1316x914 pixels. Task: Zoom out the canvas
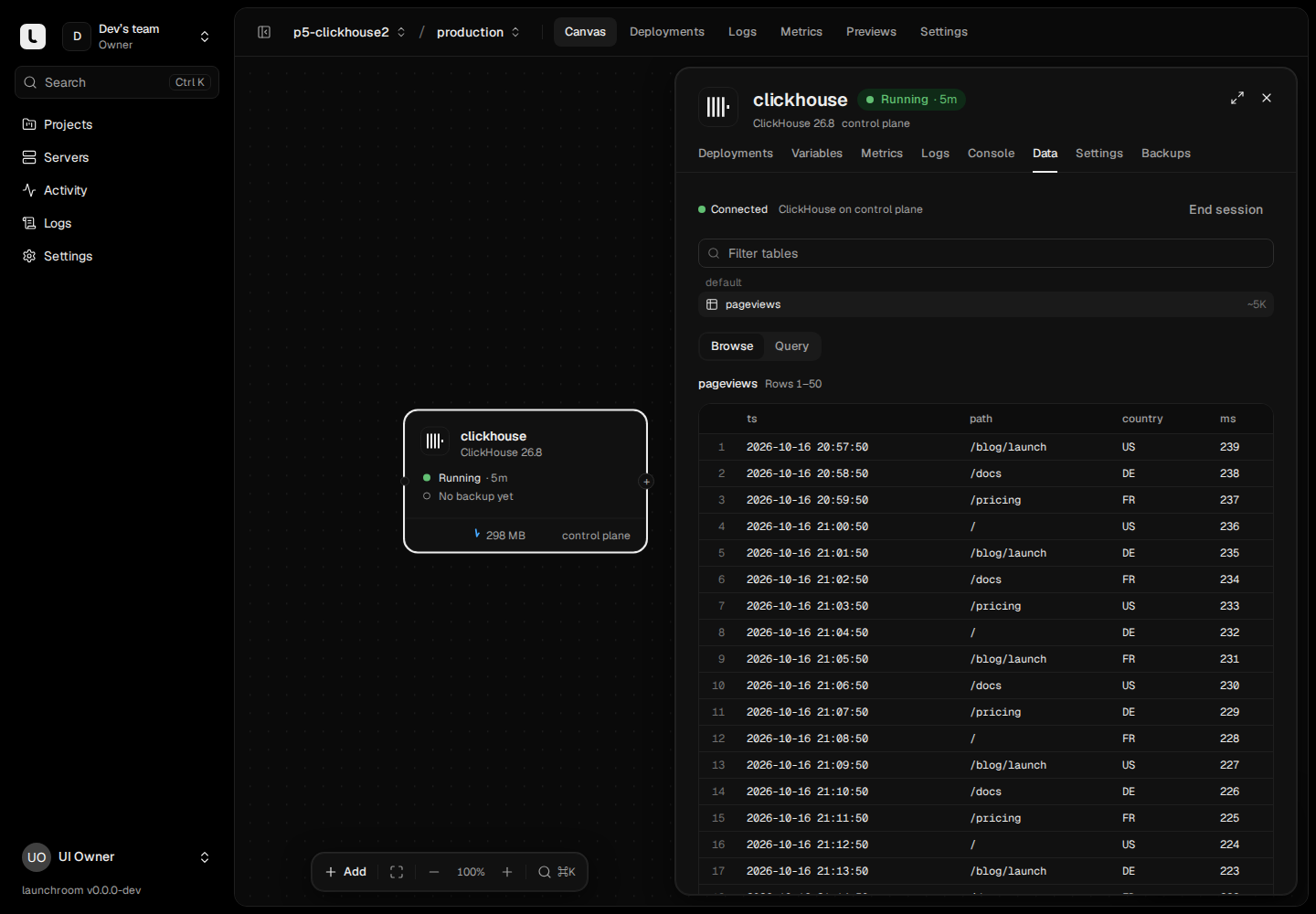tap(434, 872)
